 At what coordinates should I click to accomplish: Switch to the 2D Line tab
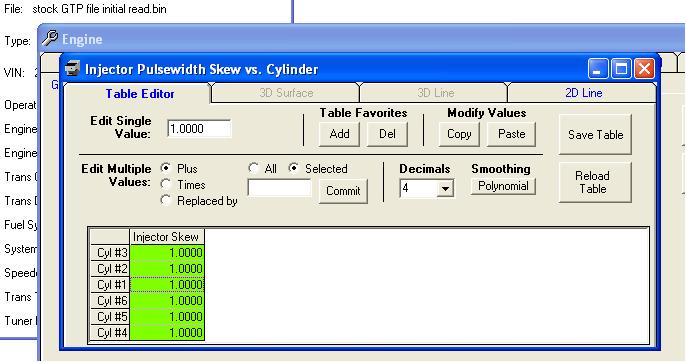tap(583, 93)
